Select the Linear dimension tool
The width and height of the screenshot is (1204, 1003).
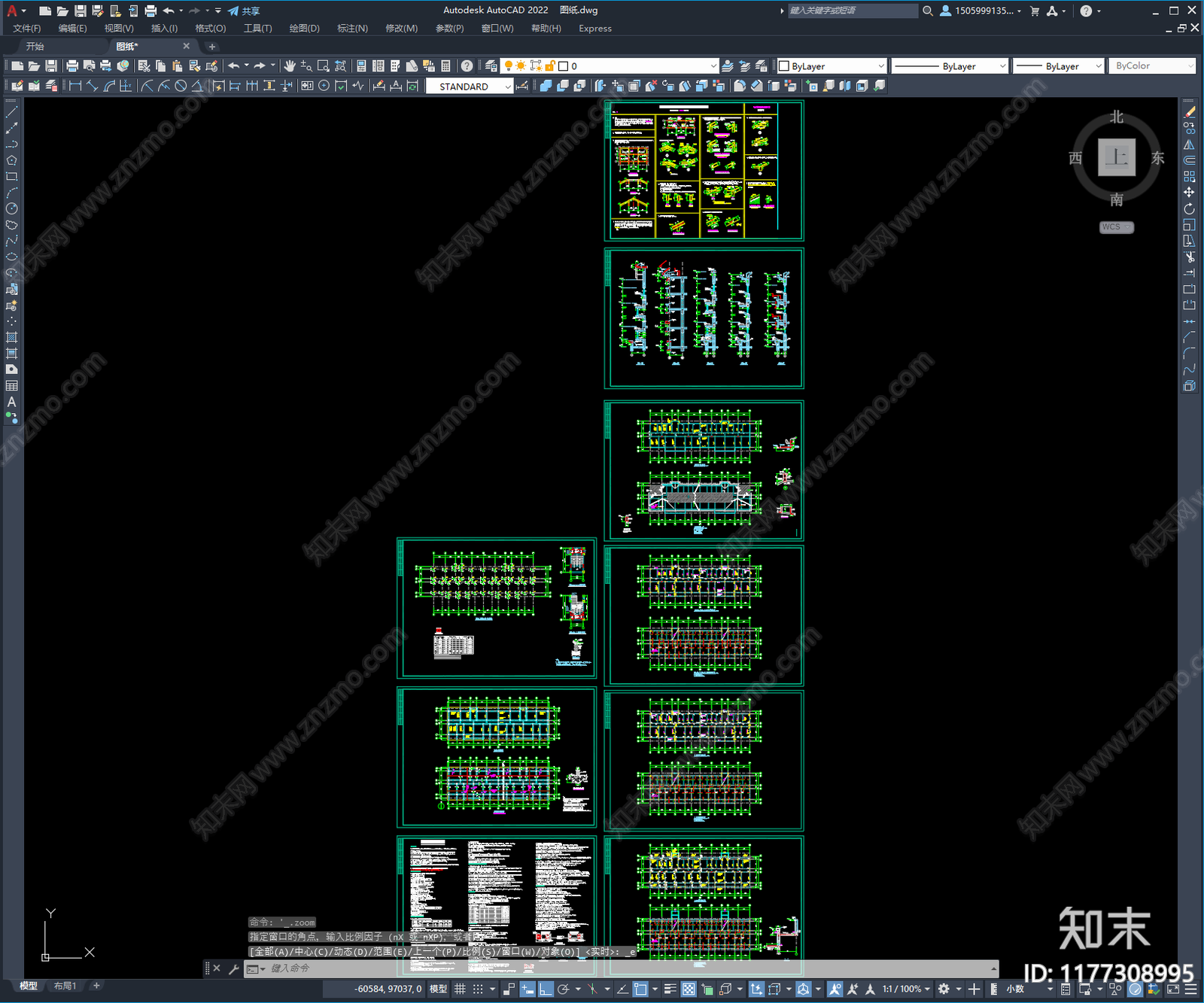click(x=75, y=86)
